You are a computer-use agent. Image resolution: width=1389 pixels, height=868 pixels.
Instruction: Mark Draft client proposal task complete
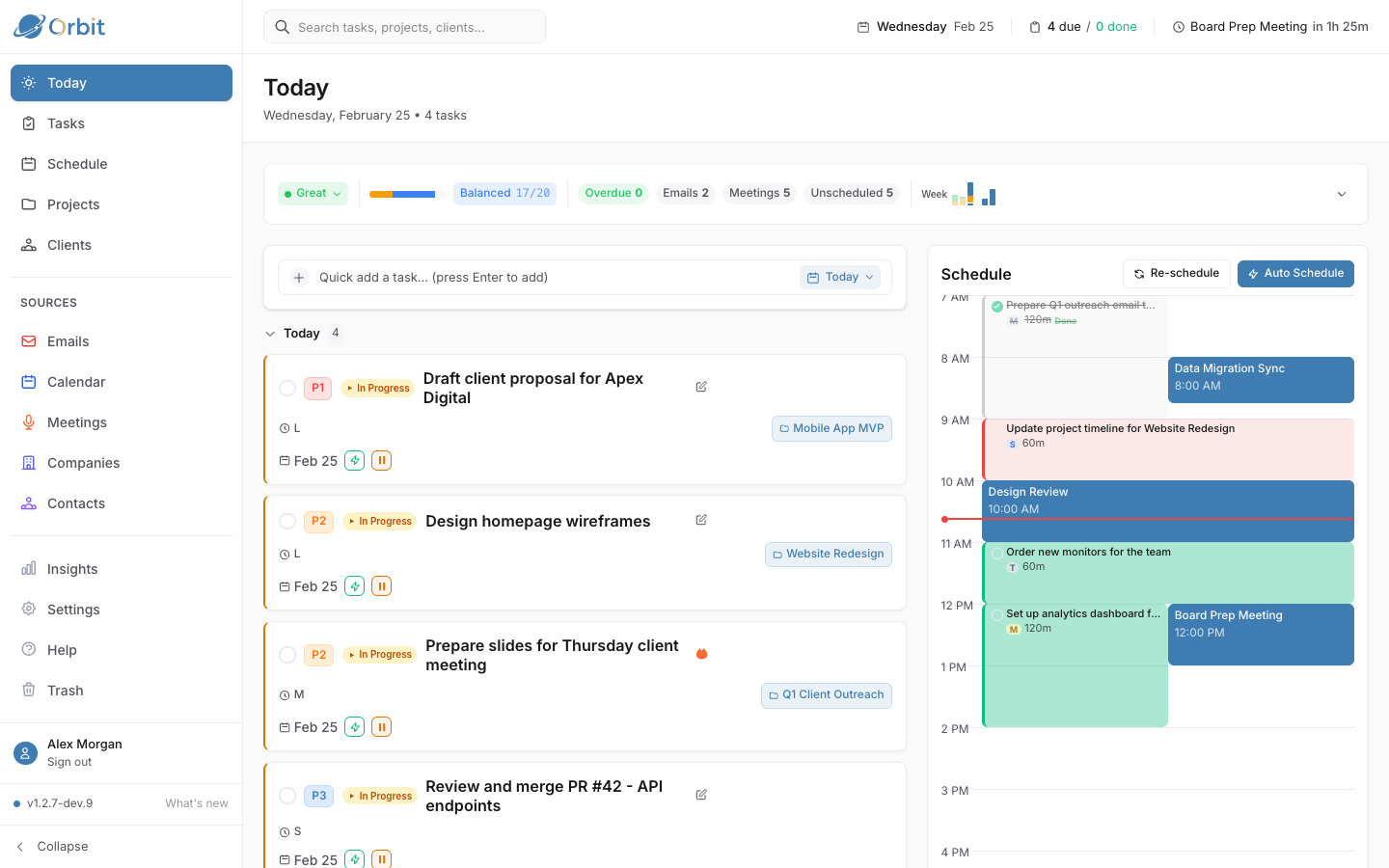pos(287,388)
